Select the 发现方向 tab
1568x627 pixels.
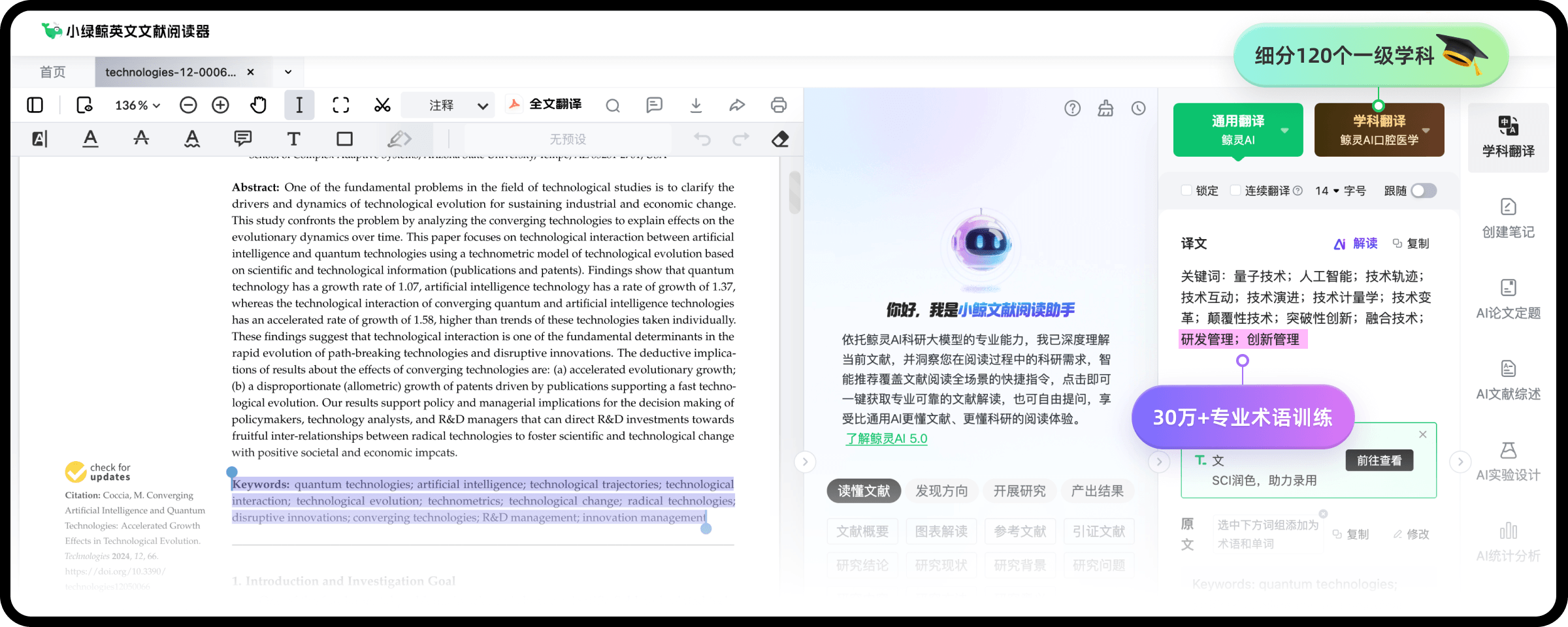[x=941, y=491]
